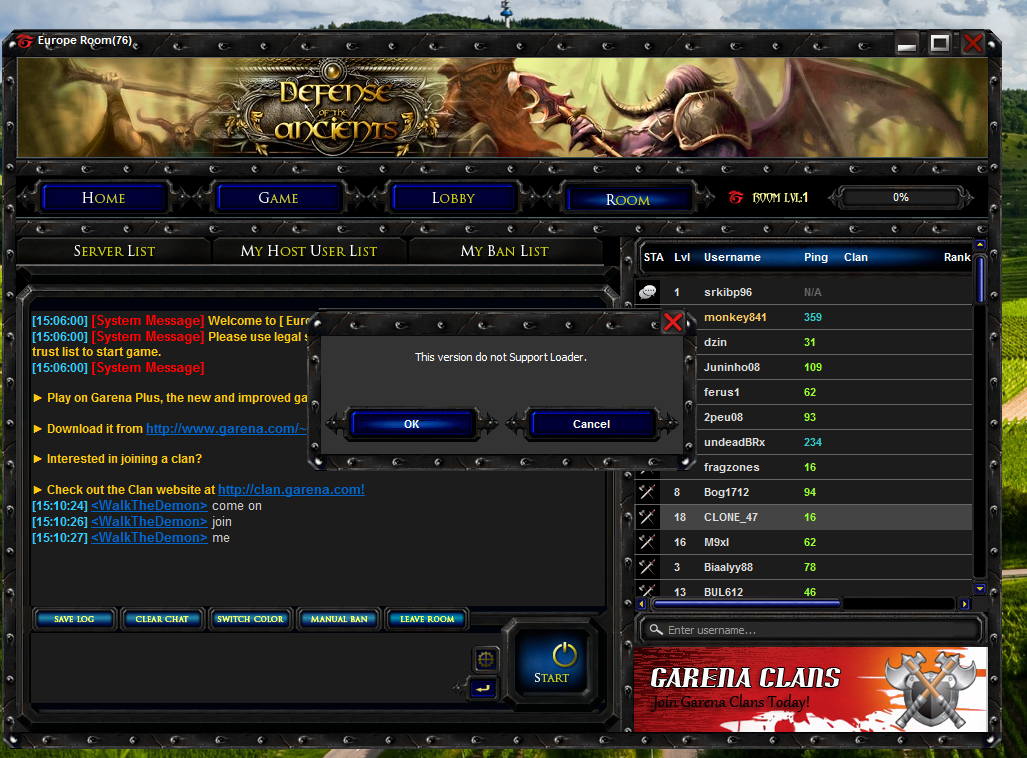Click the room level 0% progress bar
This screenshot has width=1027, height=758.
tap(901, 197)
